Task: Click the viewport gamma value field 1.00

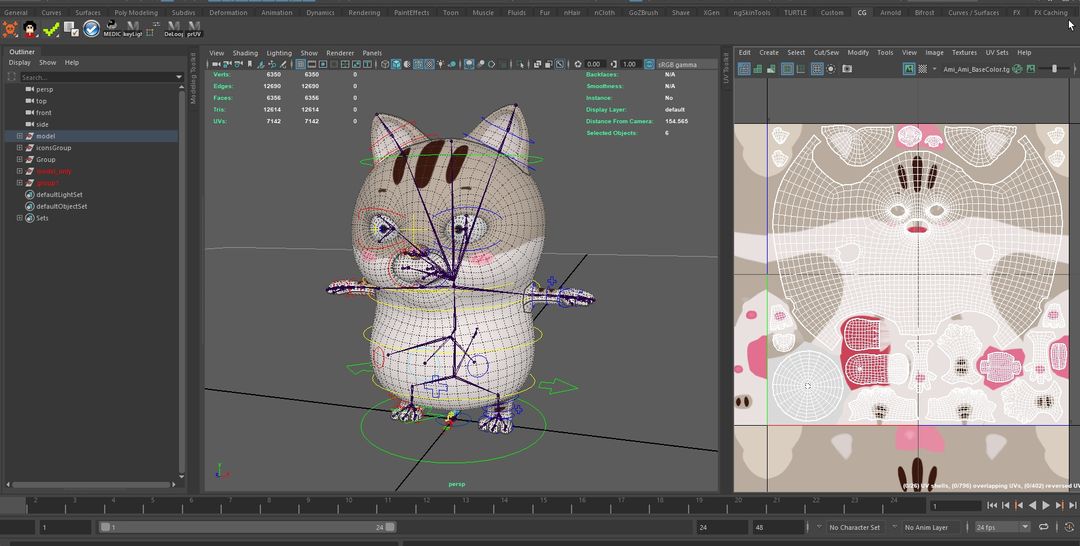Action: coord(630,64)
